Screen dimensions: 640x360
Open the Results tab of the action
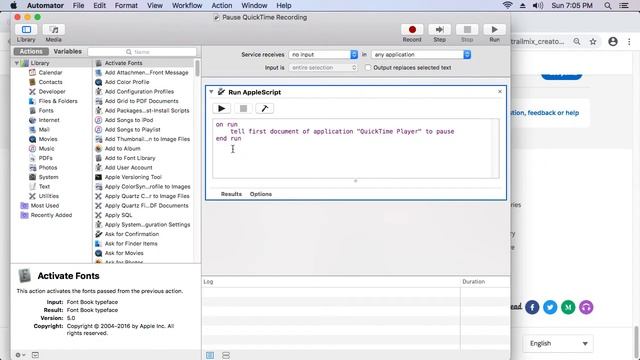231,194
